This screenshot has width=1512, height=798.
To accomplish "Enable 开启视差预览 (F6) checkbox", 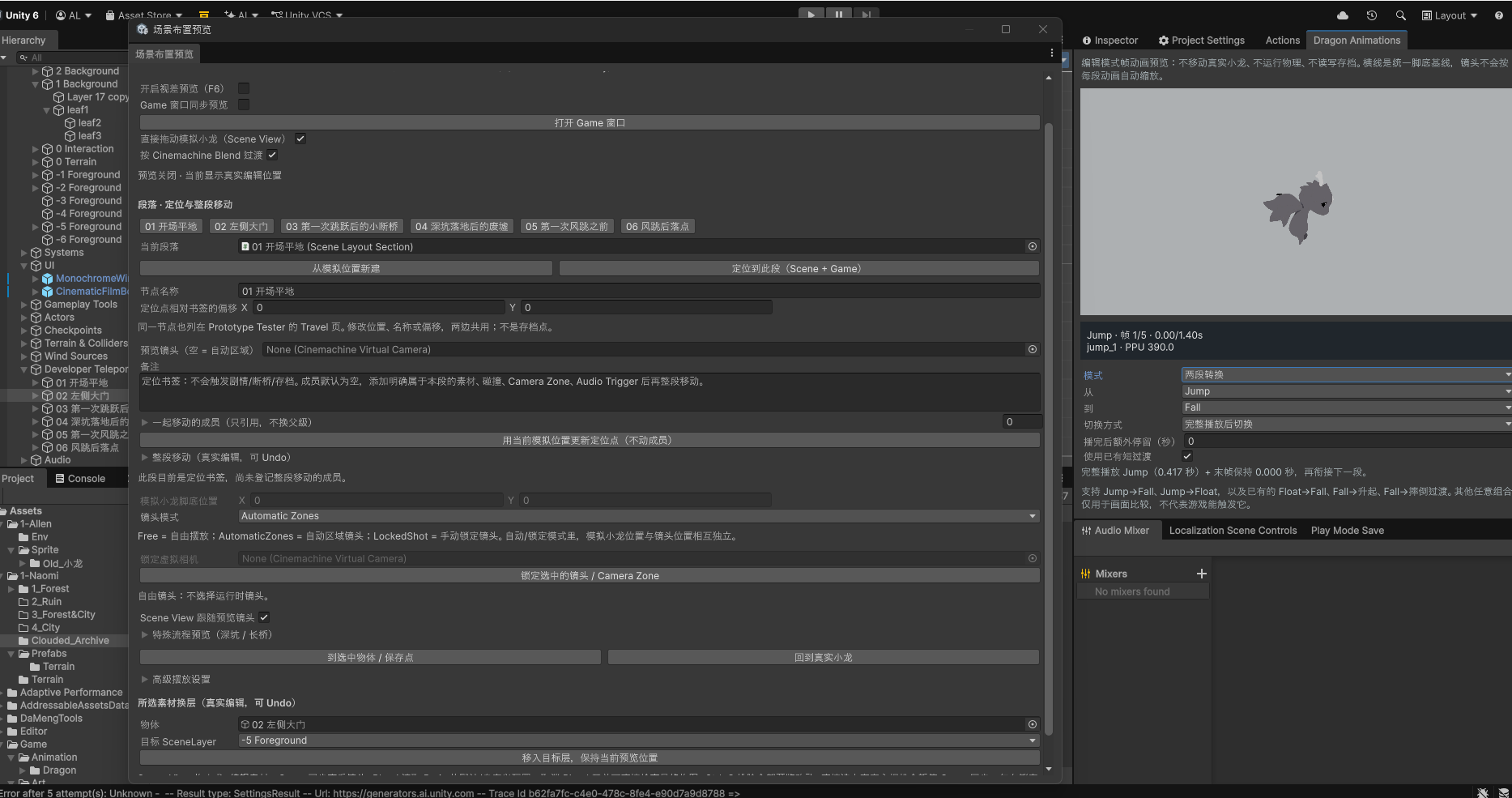I will point(244,88).
